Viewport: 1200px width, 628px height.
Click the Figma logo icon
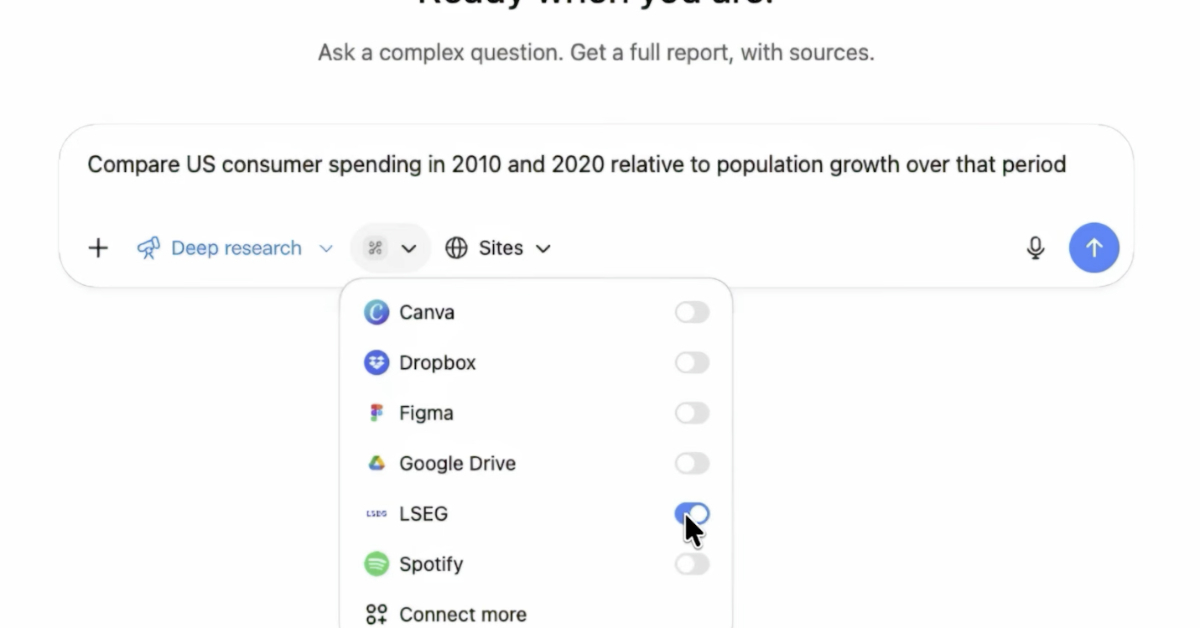point(376,413)
